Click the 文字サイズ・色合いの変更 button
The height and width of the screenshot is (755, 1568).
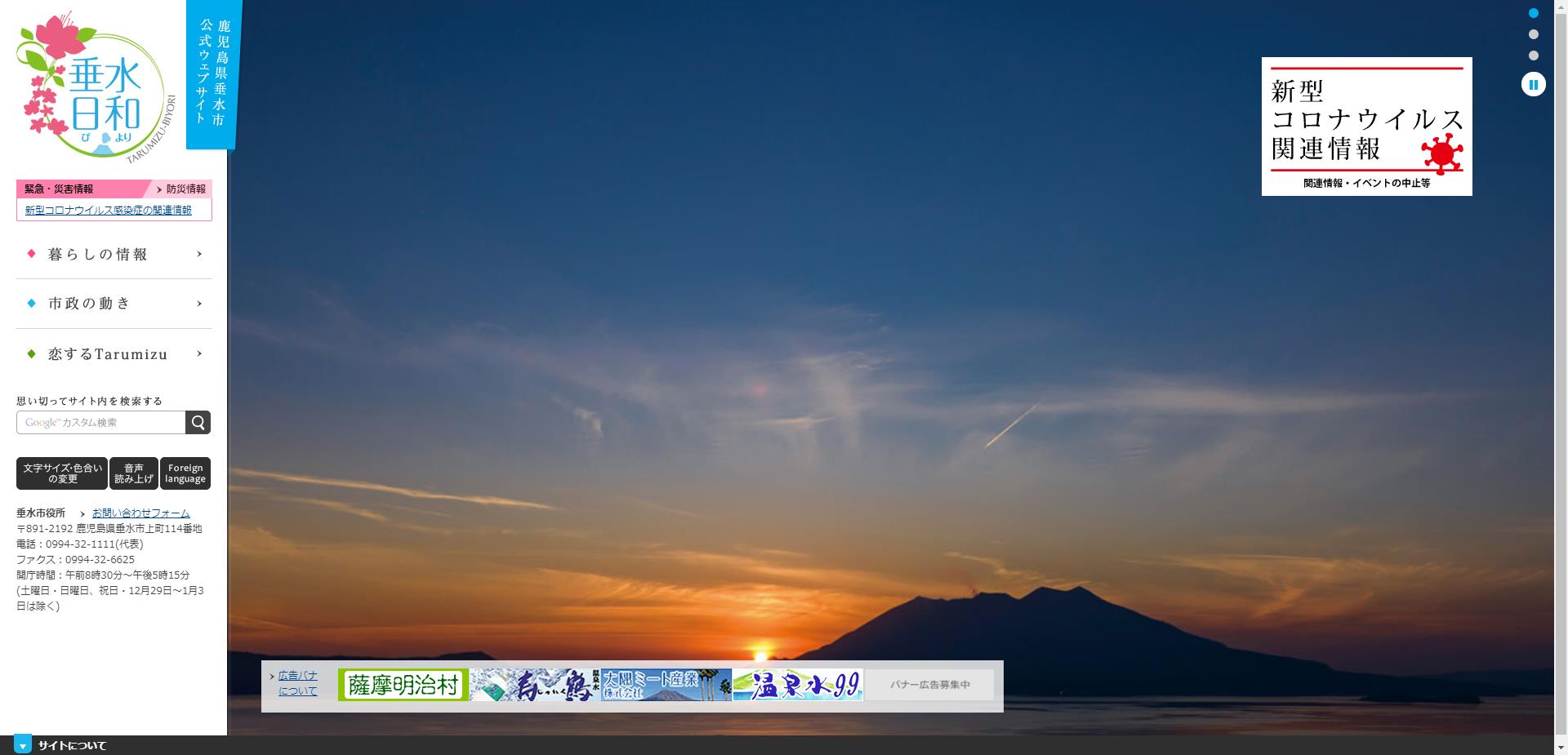click(x=62, y=473)
